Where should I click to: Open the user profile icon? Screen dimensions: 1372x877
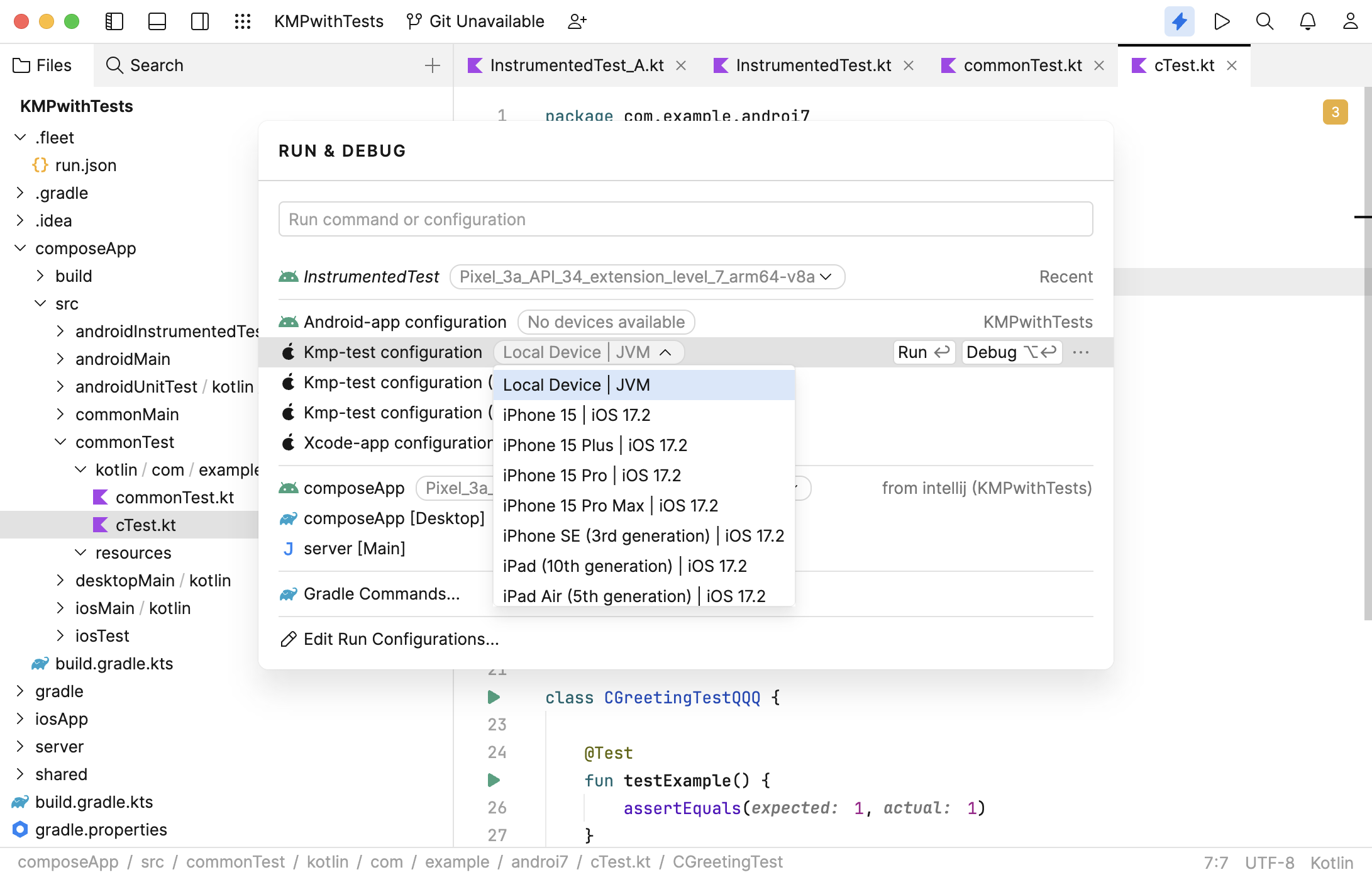[x=1350, y=21]
